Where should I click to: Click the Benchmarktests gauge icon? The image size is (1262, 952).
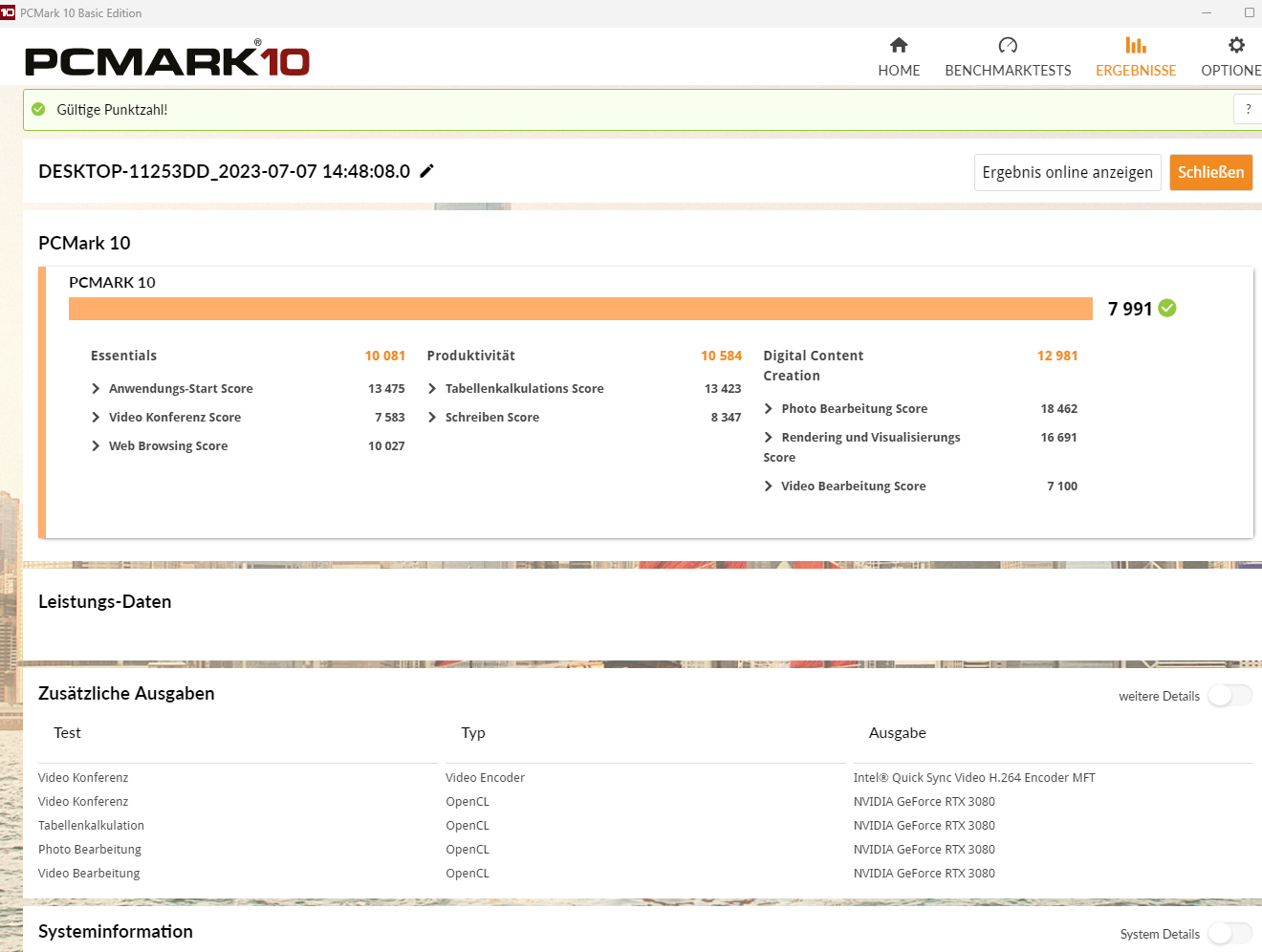point(1008,45)
